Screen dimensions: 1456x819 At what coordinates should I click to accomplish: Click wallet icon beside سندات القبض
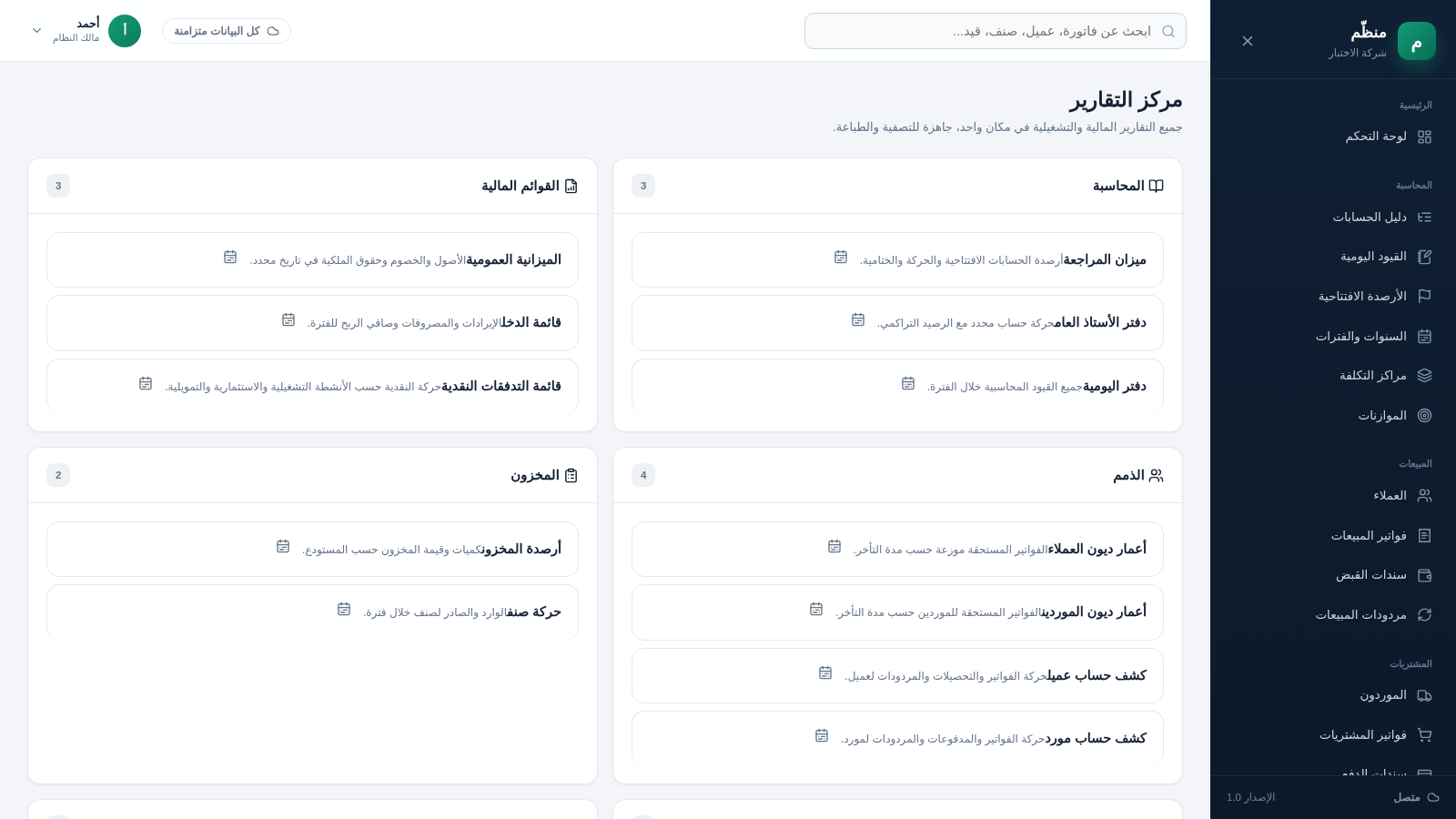pyautogui.click(x=1425, y=574)
